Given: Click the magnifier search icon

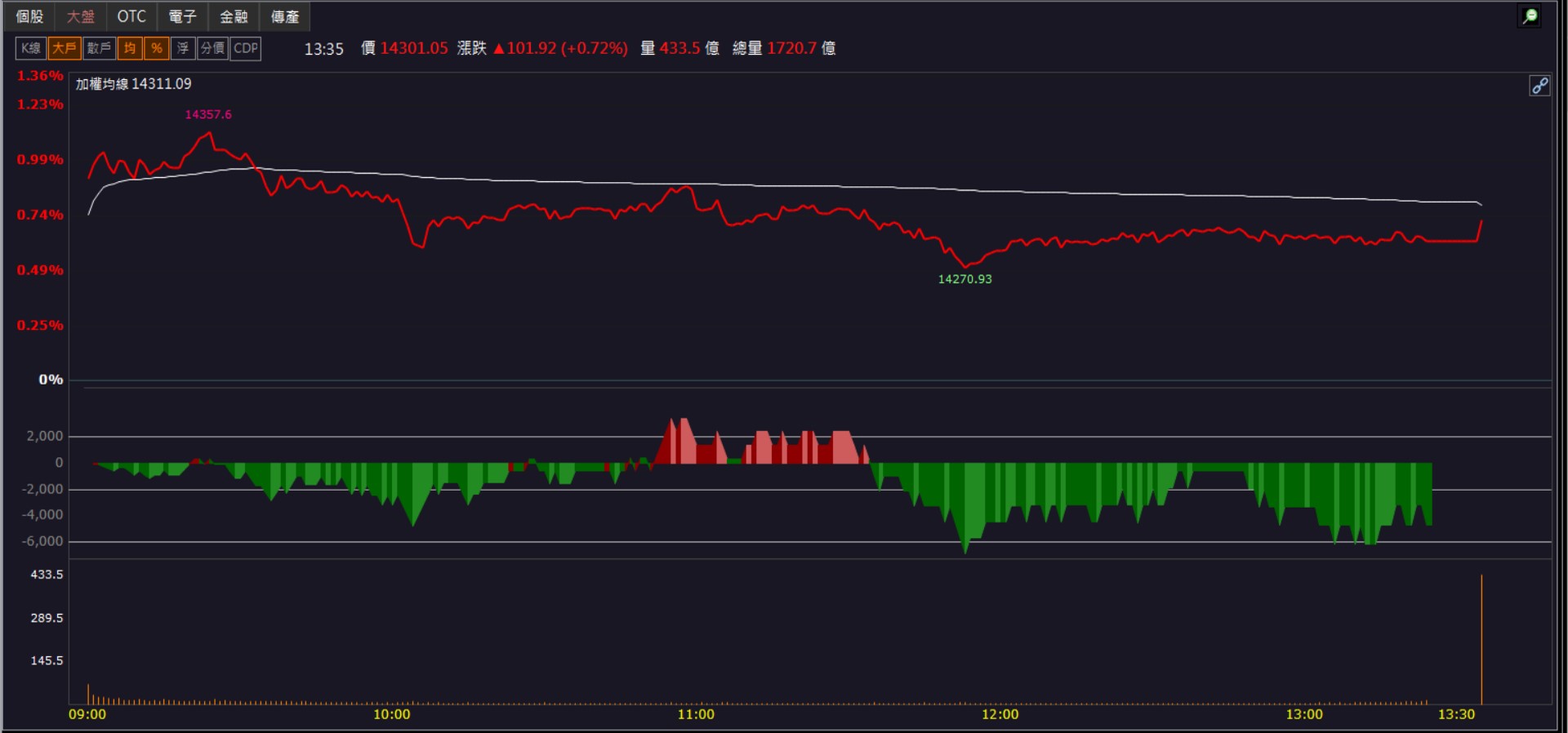Looking at the screenshot, I should point(1530,16).
